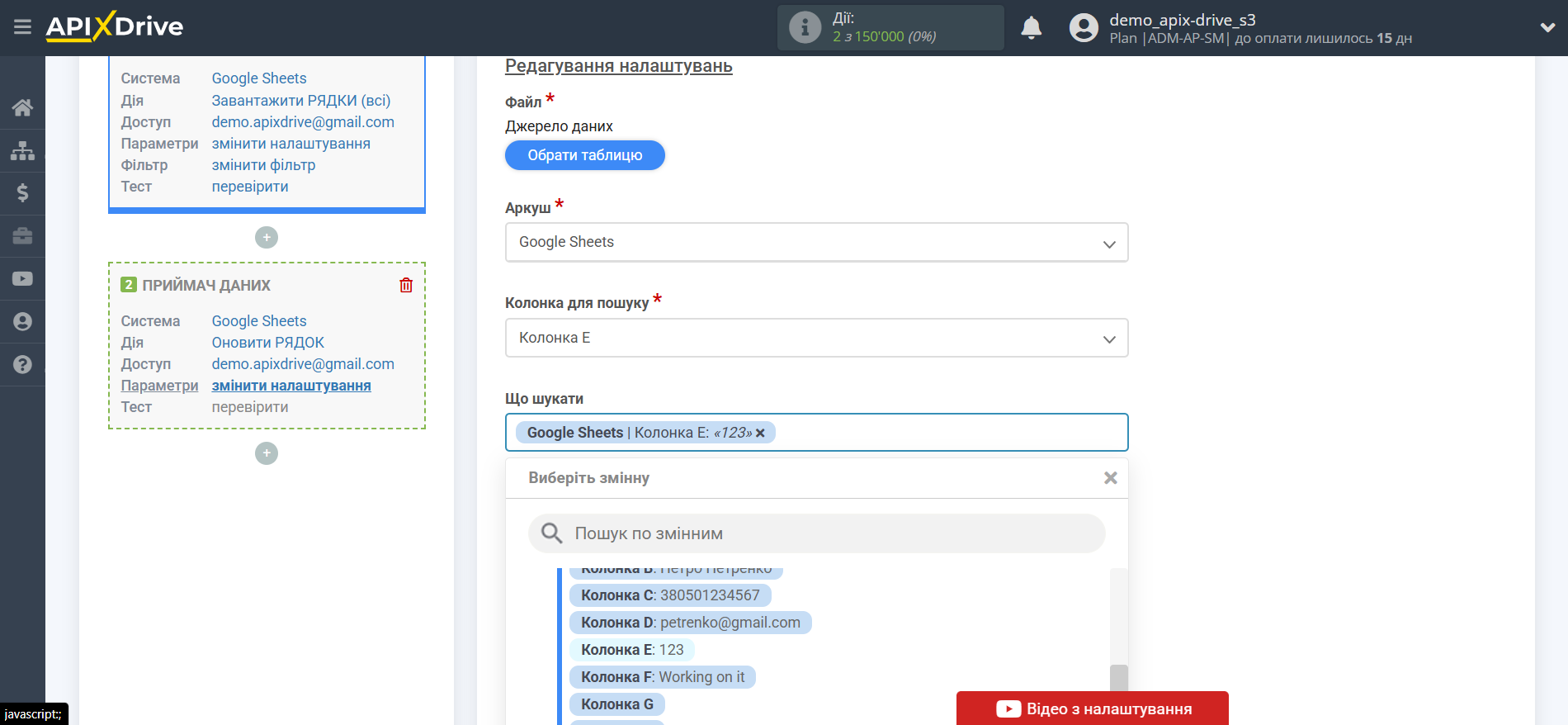Image resolution: width=1568 pixels, height=725 pixels.
Task: Click the actions counter '2 з 150'000 (0%)'
Action: pos(884,36)
